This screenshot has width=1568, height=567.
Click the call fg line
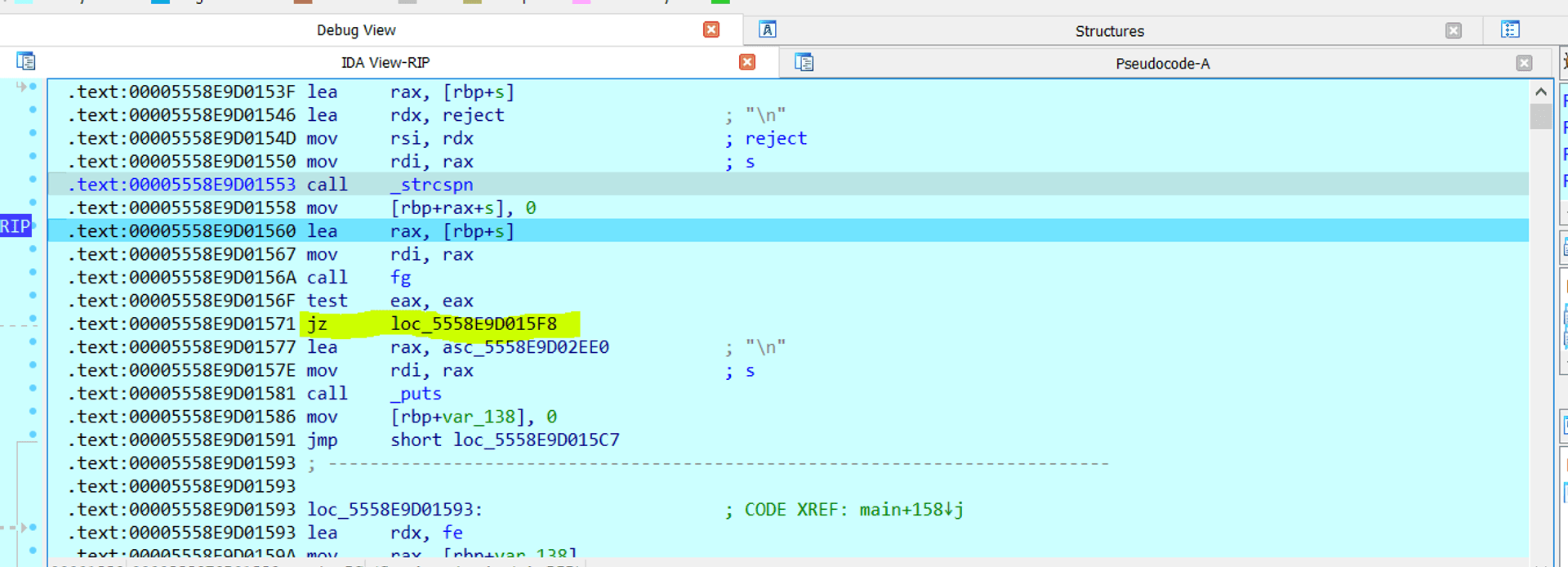pyautogui.click(x=359, y=278)
